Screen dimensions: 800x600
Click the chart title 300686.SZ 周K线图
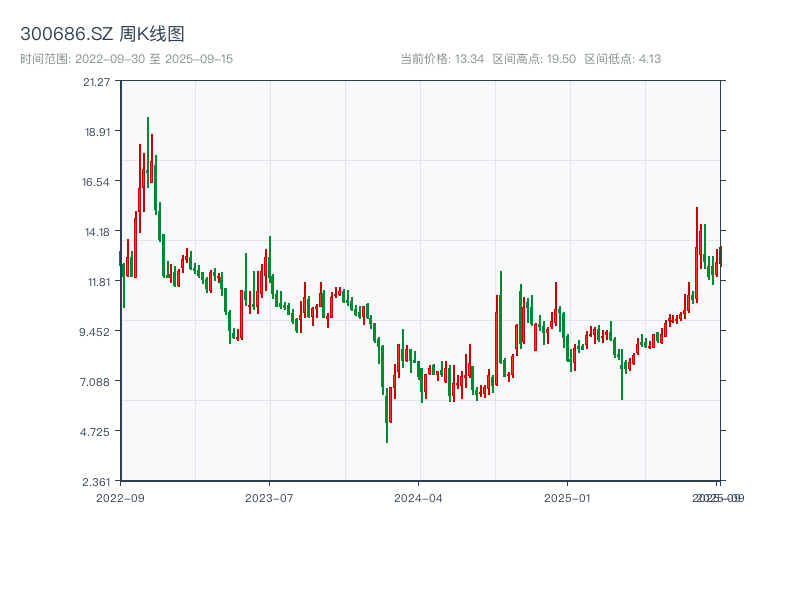[102, 34]
